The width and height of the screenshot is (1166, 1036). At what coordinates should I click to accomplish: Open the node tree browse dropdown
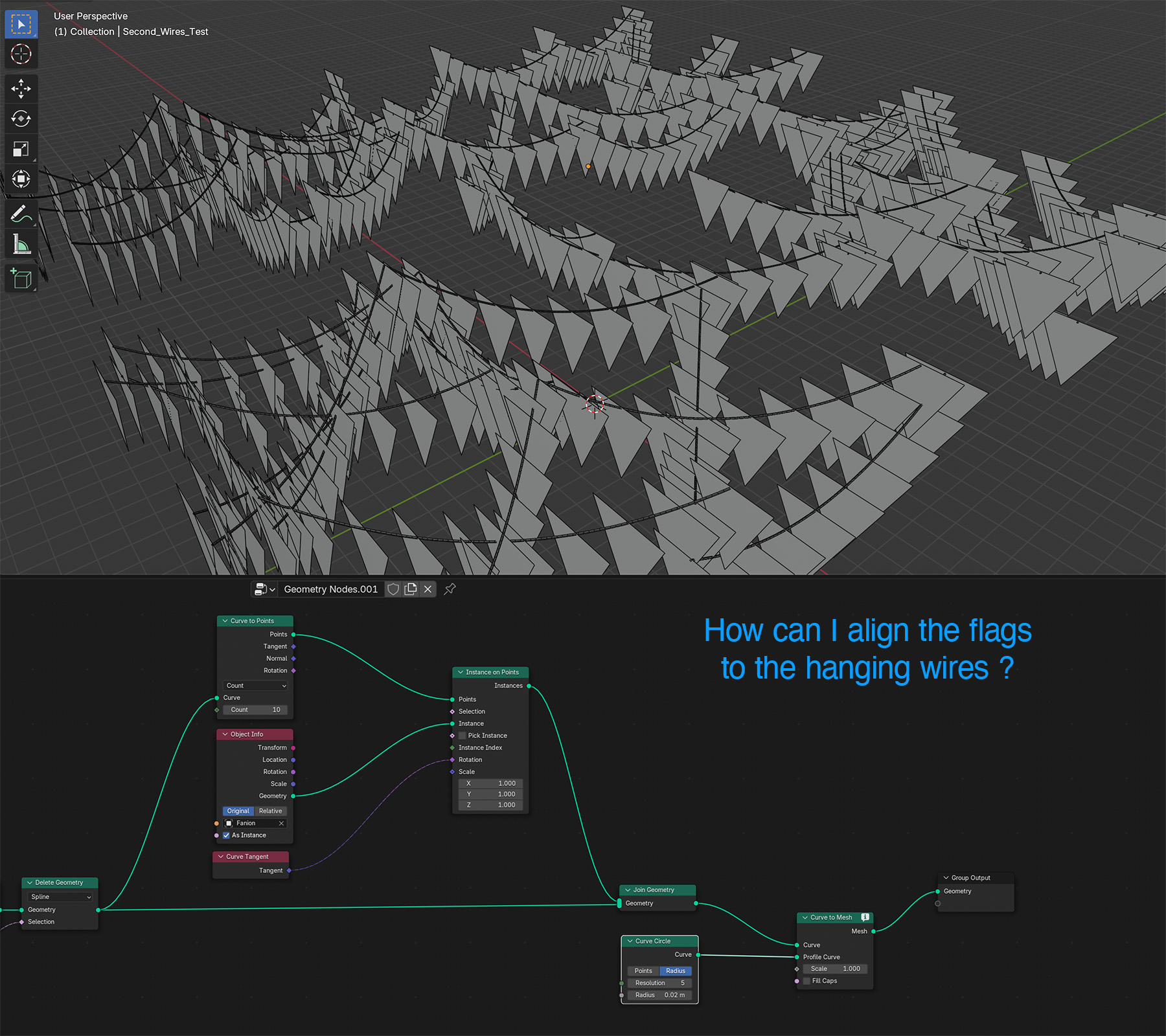pos(265,589)
